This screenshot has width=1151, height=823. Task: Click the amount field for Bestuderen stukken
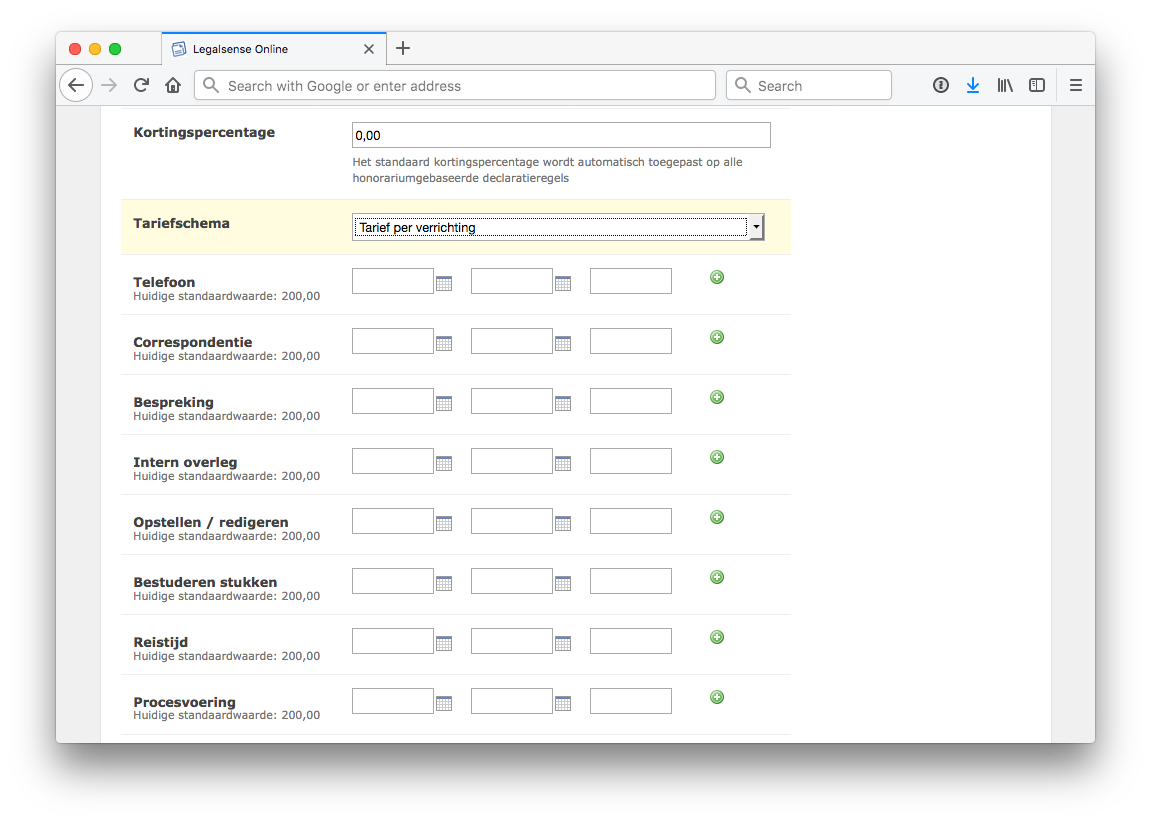[x=631, y=581]
